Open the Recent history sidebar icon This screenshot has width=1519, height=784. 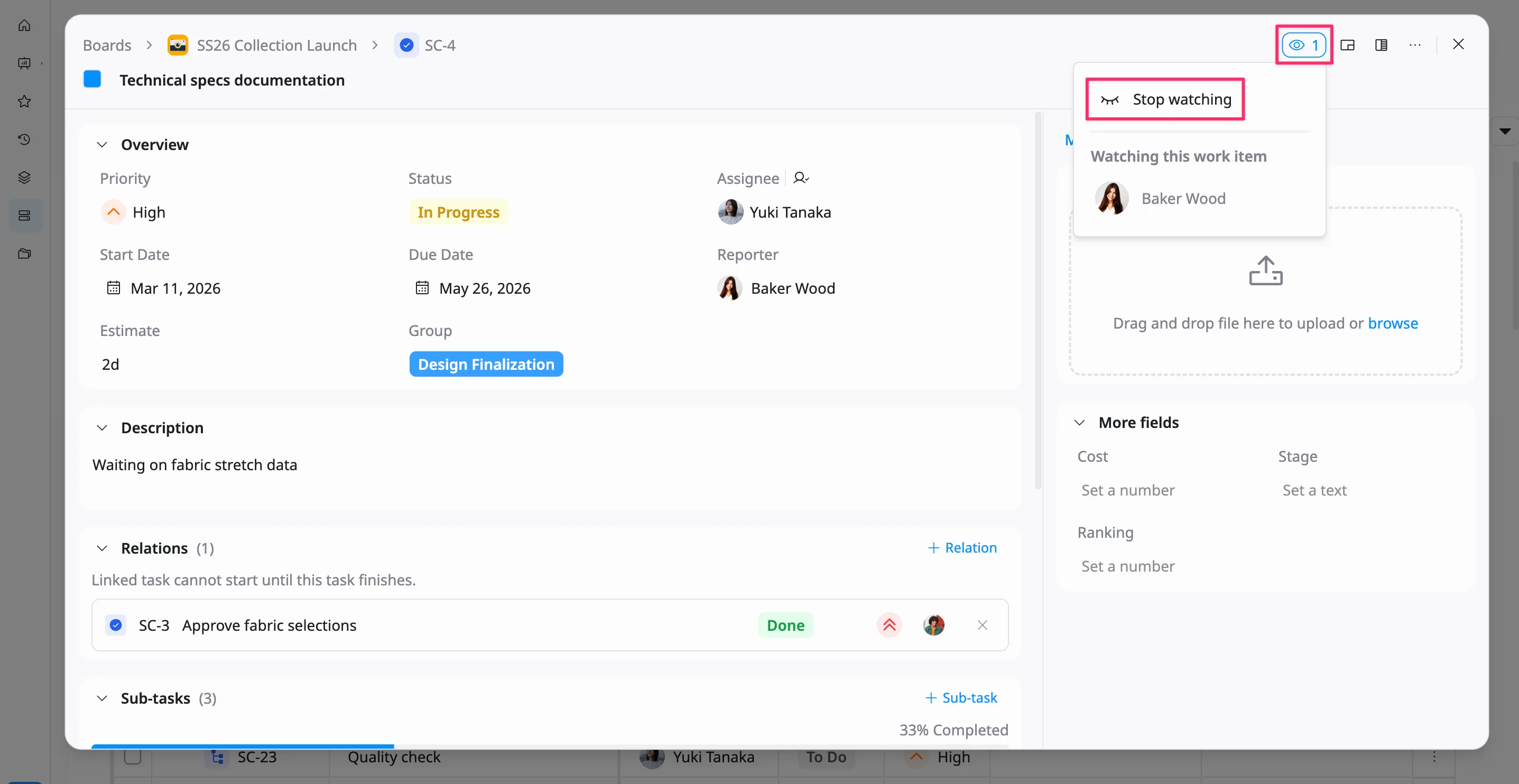24,139
